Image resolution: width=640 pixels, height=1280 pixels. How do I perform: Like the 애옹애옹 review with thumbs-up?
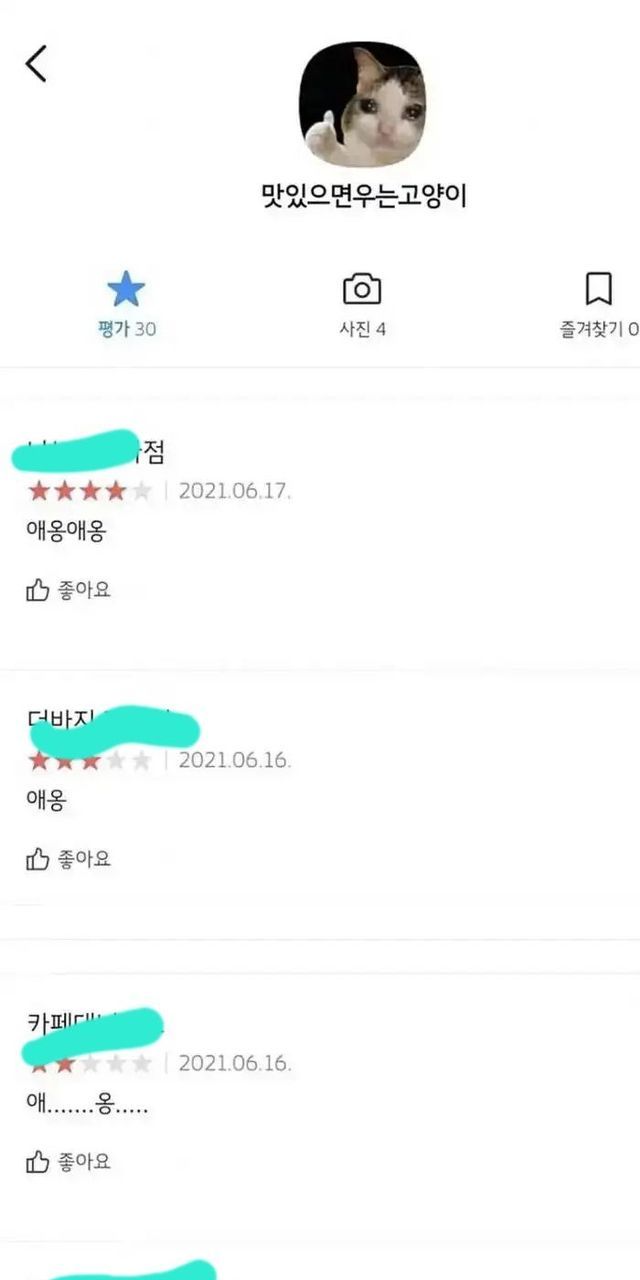click(x=37, y=590)
